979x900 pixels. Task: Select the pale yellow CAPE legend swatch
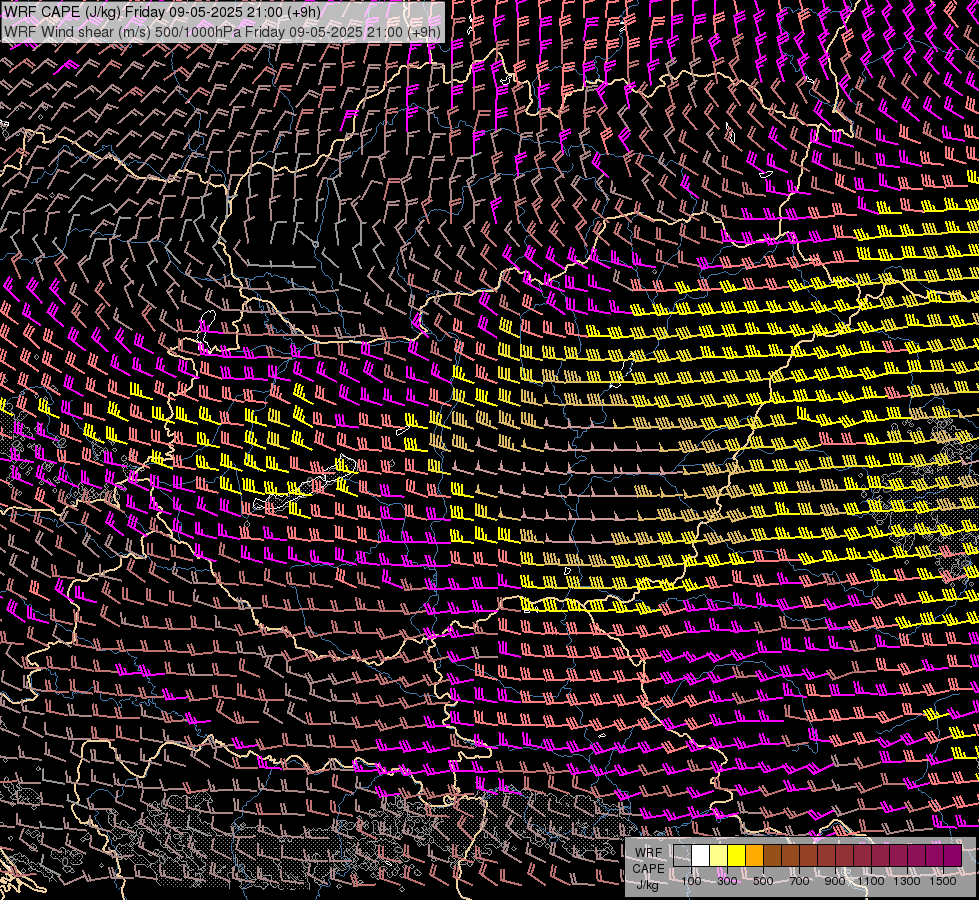coord(719,856)
